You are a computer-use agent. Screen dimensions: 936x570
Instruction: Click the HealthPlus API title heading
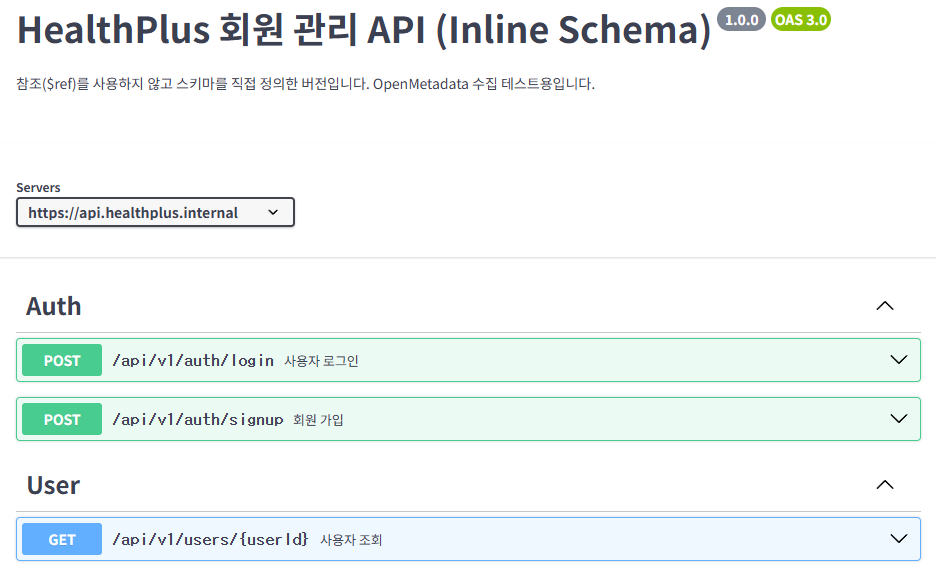click(x=364, y=30)
